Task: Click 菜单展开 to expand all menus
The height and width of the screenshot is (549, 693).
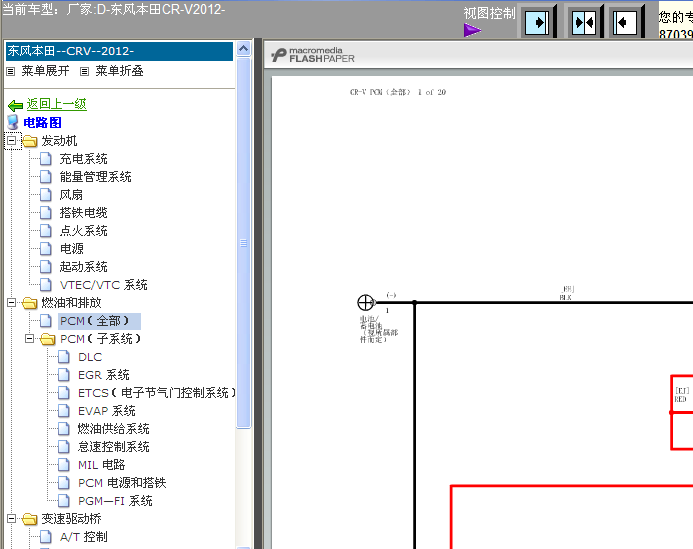Action: (46, 71)
